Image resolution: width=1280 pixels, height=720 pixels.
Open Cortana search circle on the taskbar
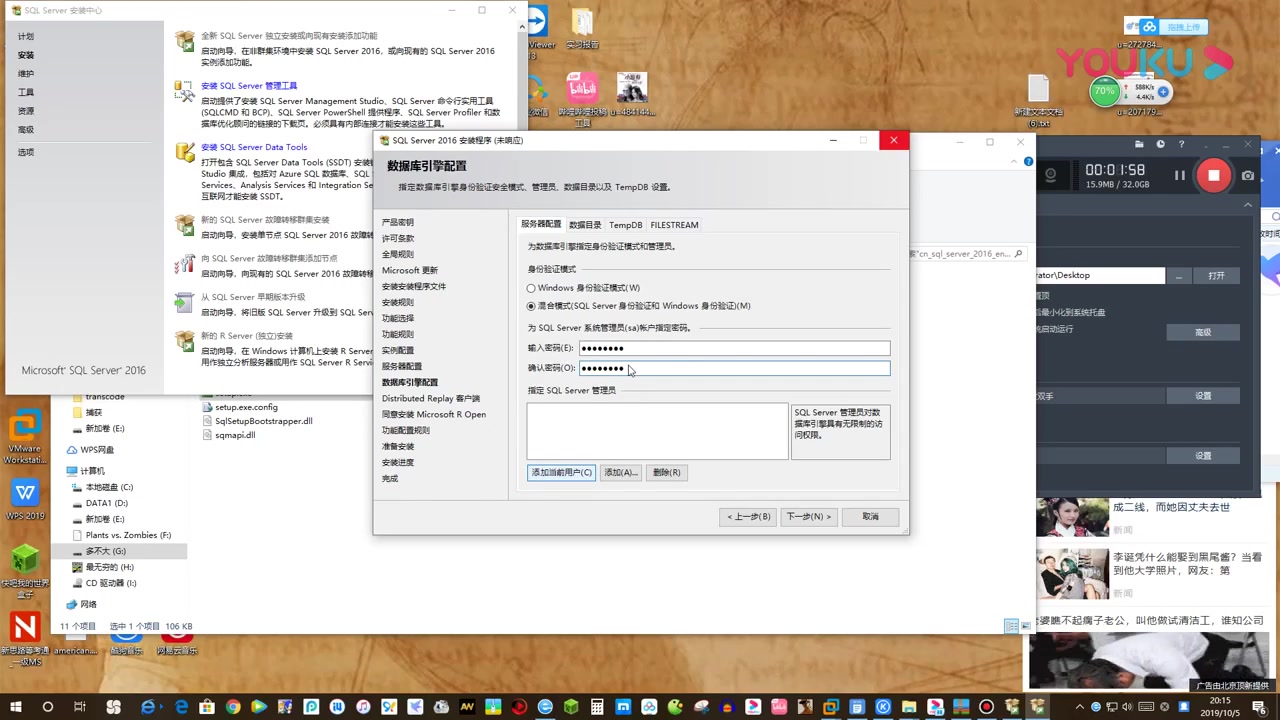pyautogui.click(x=49, y=707)
